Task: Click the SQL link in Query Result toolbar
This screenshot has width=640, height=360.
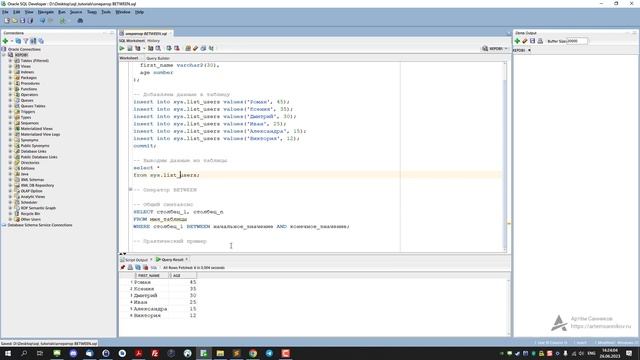Action: [153, 268]
